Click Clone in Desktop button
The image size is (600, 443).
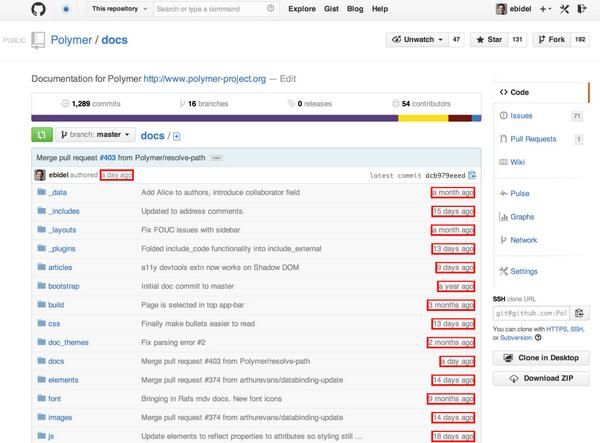[x=541, y=358]
